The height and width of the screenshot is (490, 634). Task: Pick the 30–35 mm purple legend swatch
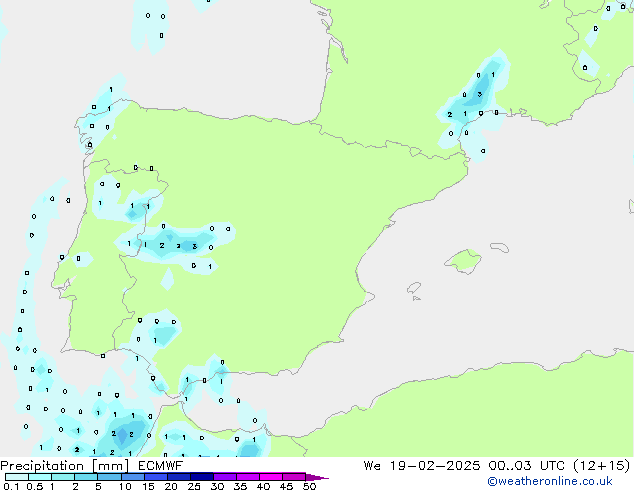click(x=224, y=477)
